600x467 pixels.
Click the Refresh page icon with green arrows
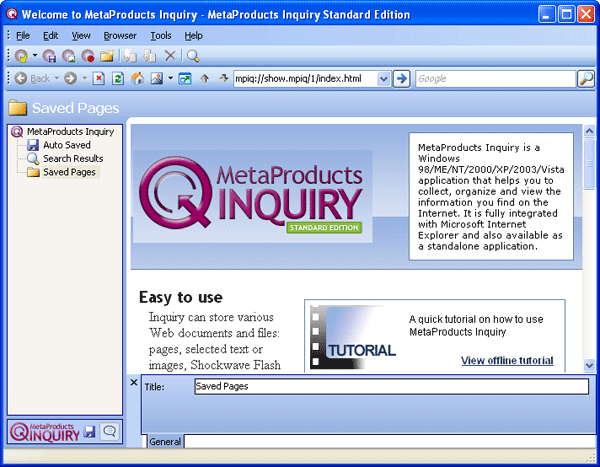coord(118,78)
